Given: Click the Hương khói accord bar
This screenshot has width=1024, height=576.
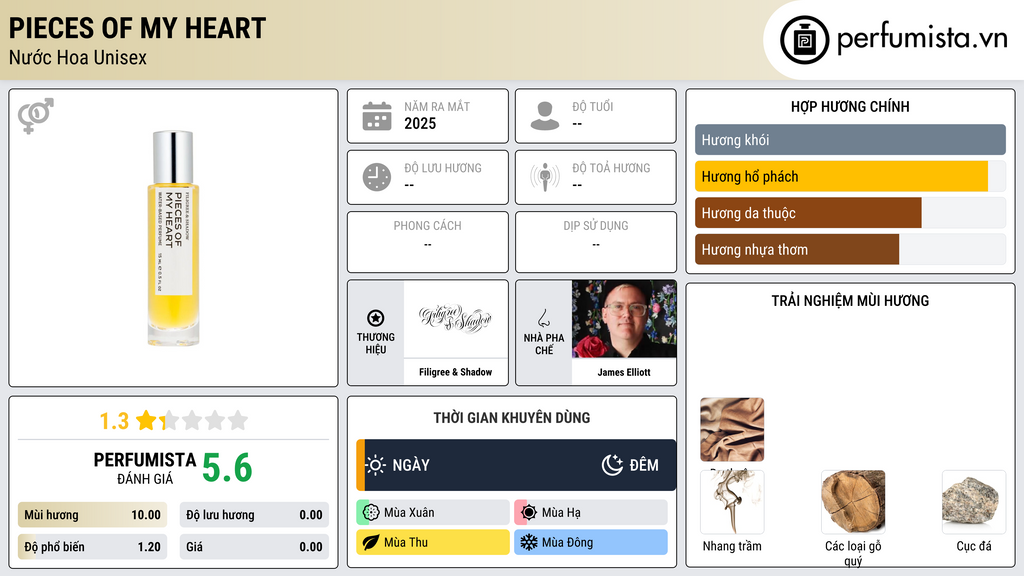Looking at the screenshot, I should tap(850, 140).
